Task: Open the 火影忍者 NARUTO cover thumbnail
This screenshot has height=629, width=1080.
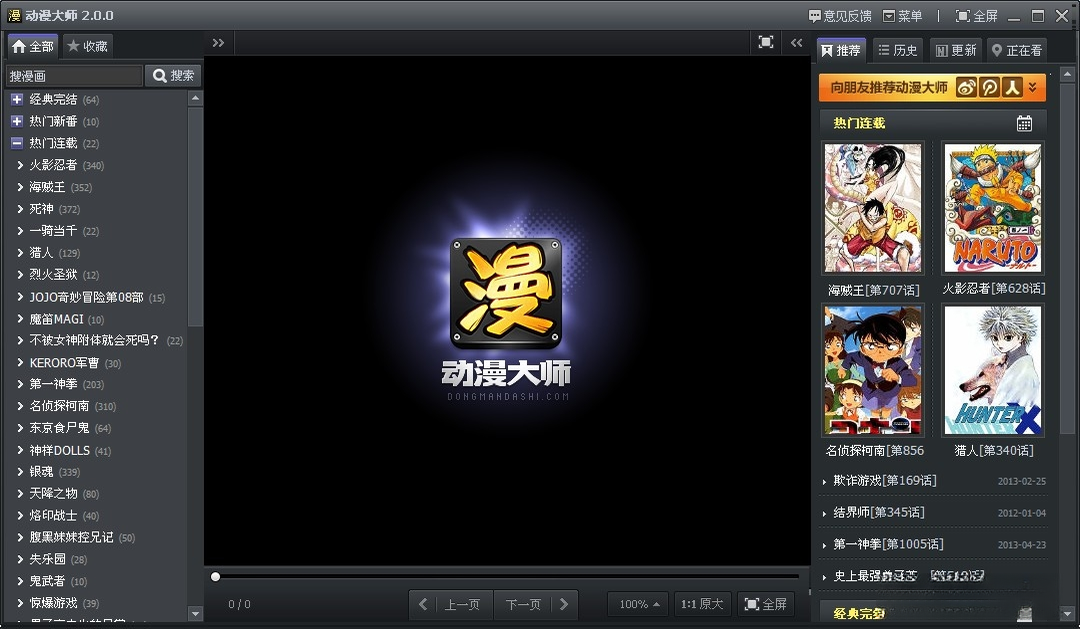Action: (993, 208)
